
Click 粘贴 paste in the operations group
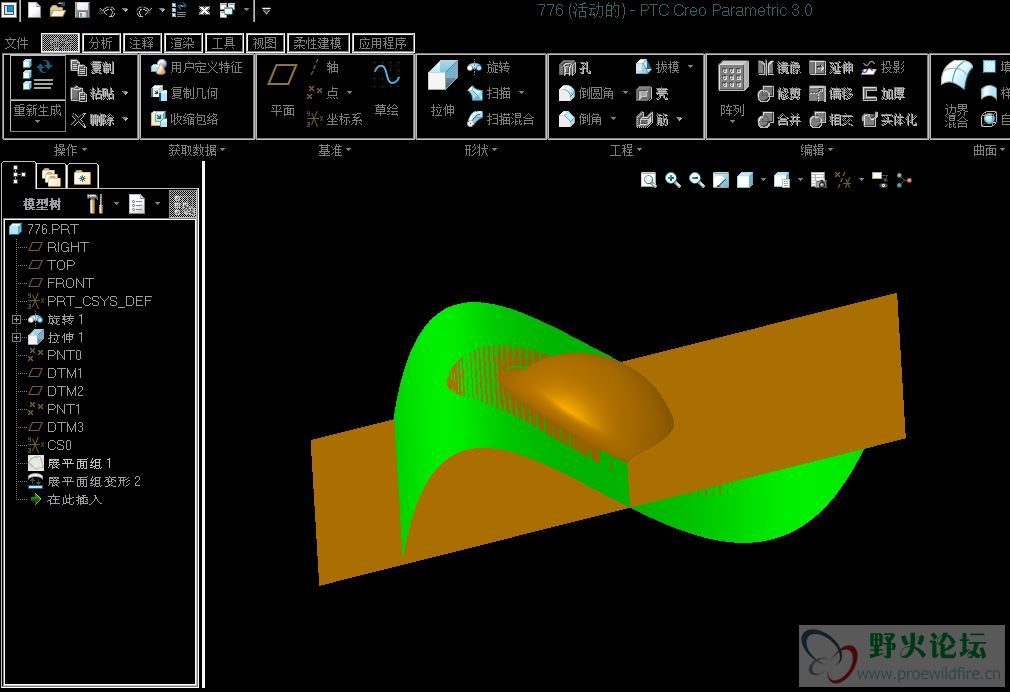[x=92, y=93]
